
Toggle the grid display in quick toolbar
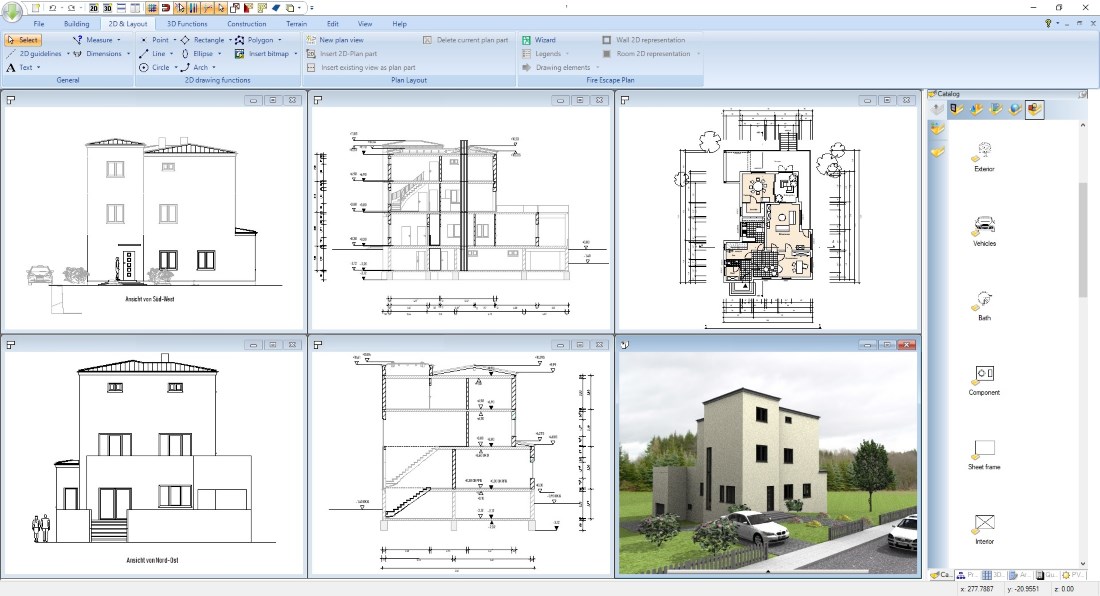coord(152,8)
